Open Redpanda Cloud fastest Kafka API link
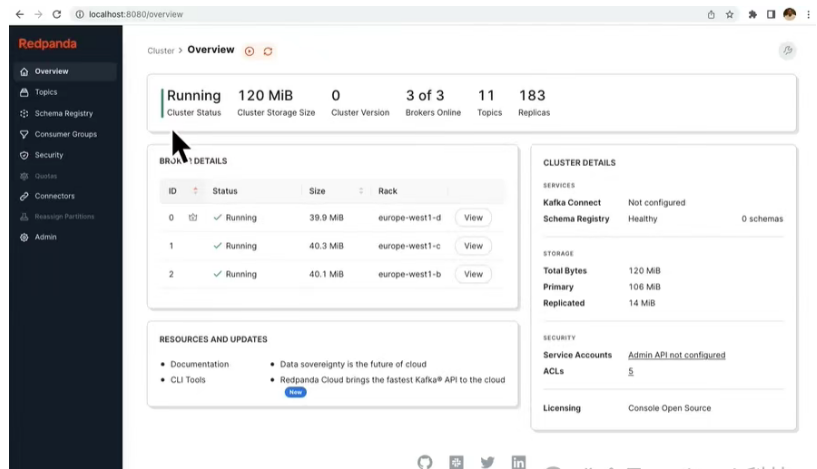This screenshot has width=817, height=469. (x=392, y=379)
